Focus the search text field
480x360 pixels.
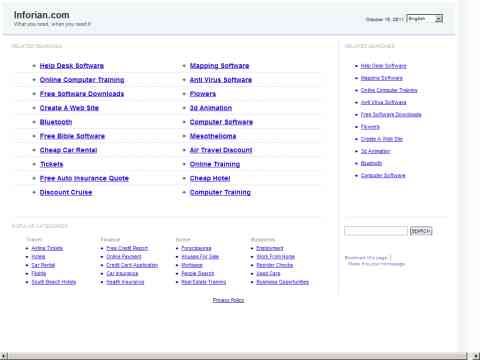coord(376,231)
